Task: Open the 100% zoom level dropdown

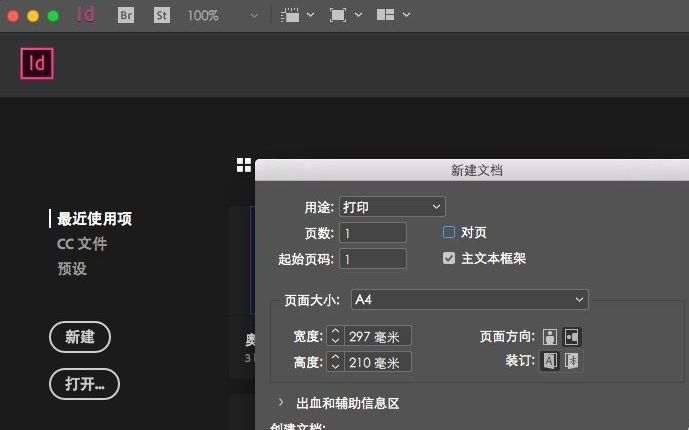Action: 222,16
